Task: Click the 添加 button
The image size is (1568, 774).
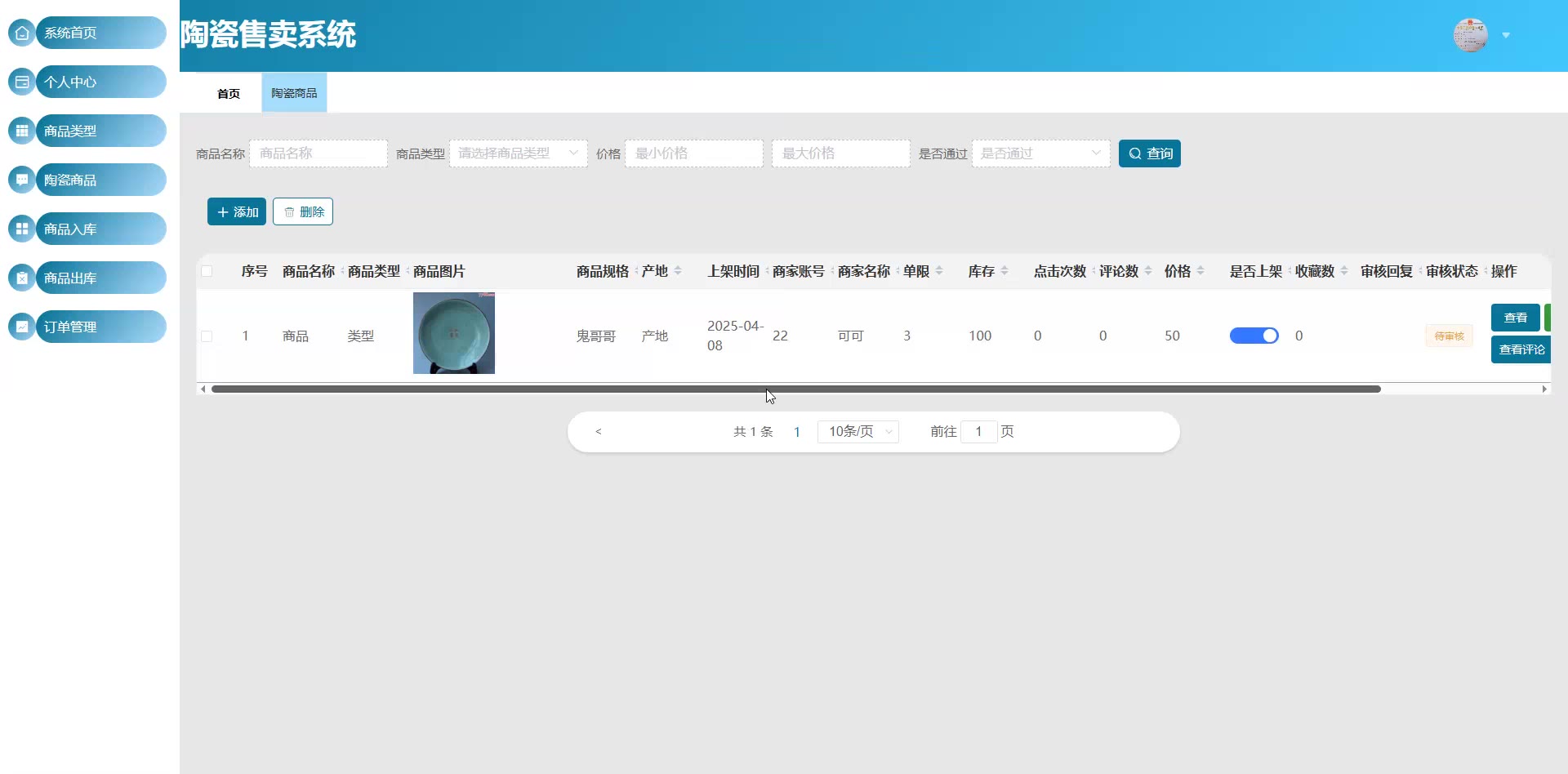Action: (237, 211)
